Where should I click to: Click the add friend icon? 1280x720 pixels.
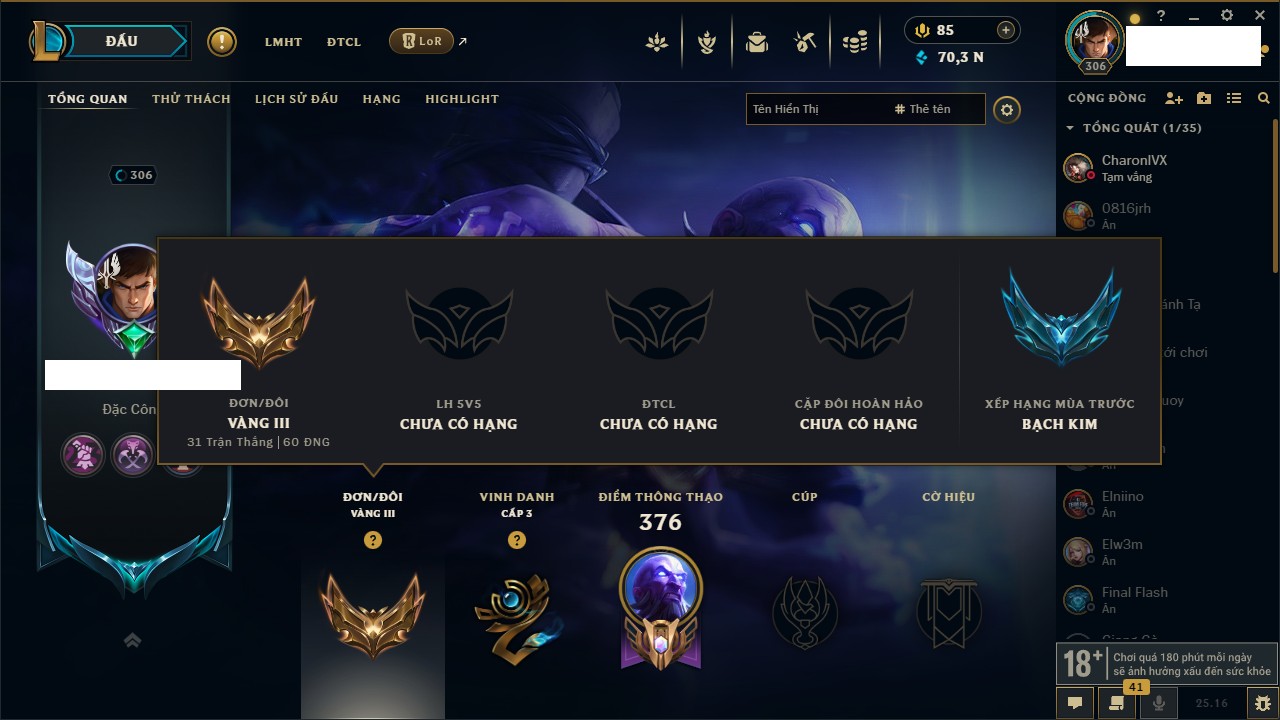(1174, 98)
